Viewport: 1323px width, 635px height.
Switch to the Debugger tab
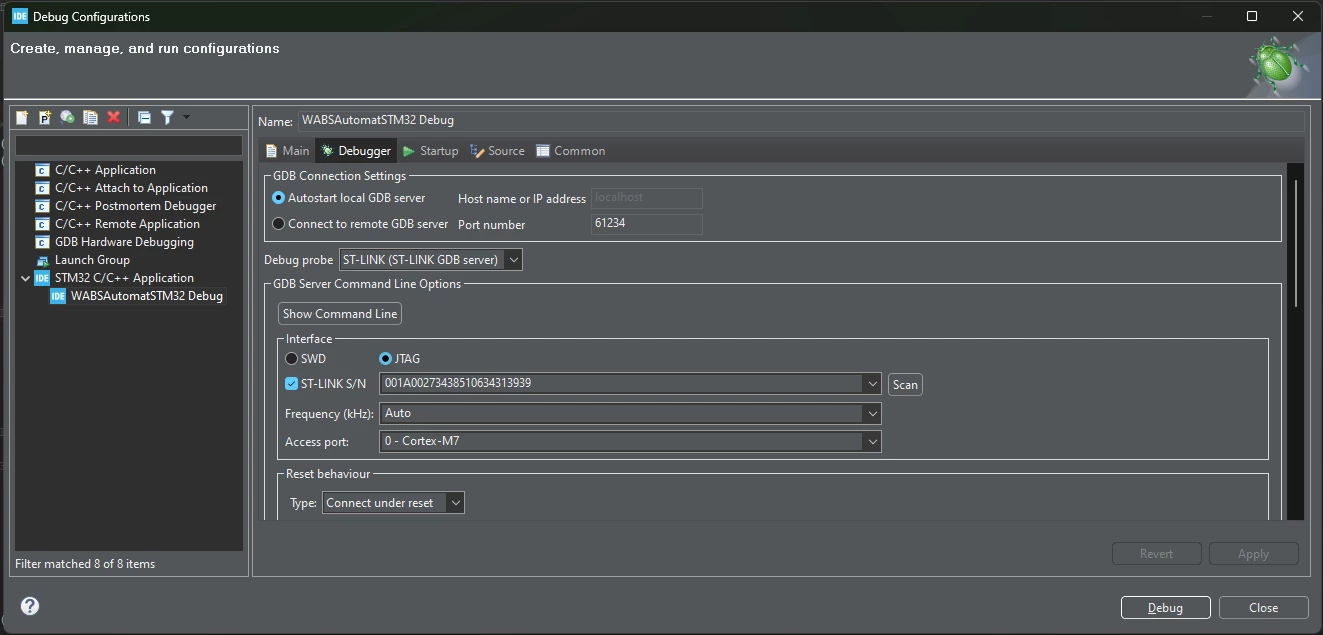[x=356, y=151]
